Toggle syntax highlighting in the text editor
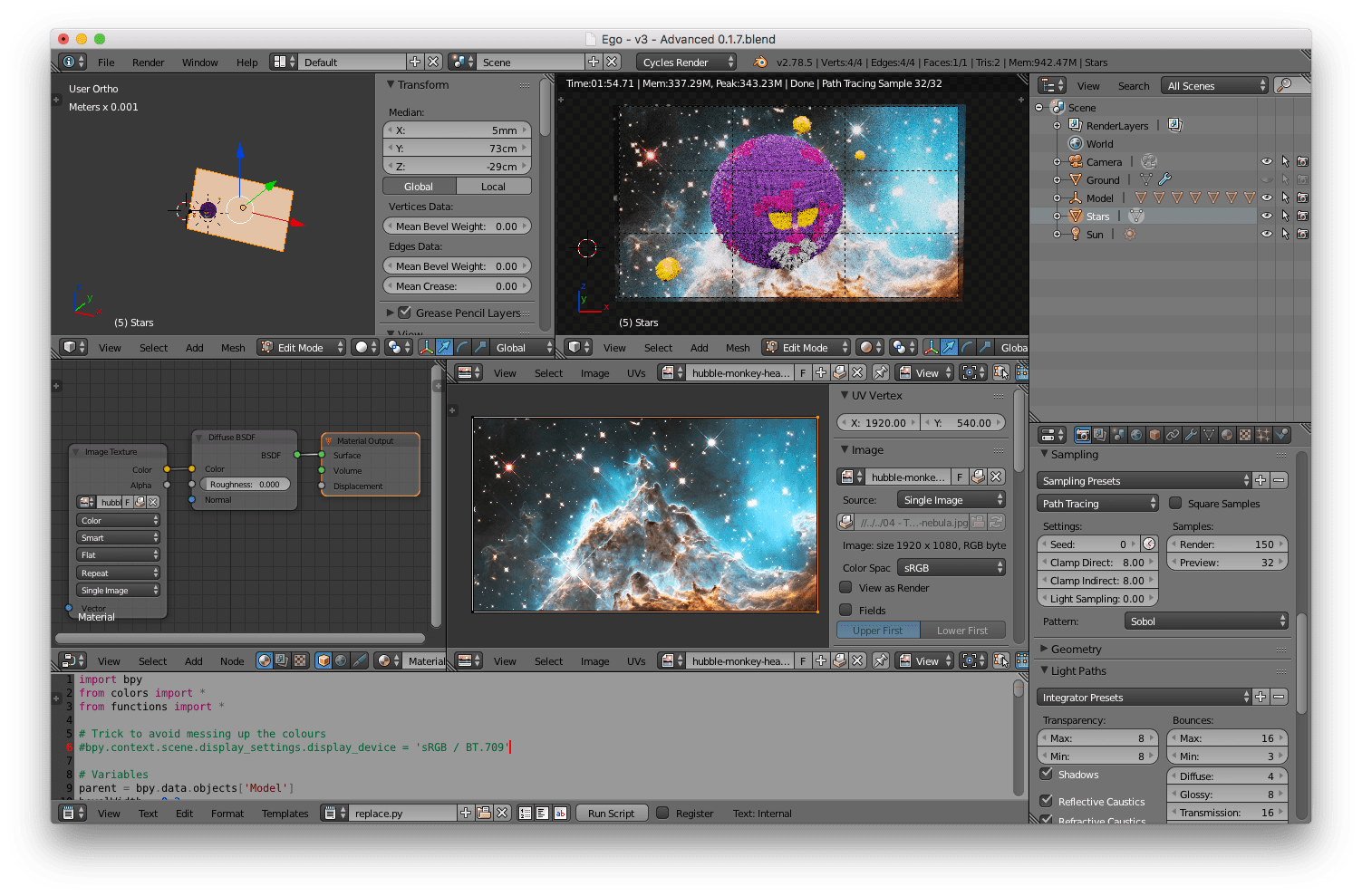 [x=560, y=814]
